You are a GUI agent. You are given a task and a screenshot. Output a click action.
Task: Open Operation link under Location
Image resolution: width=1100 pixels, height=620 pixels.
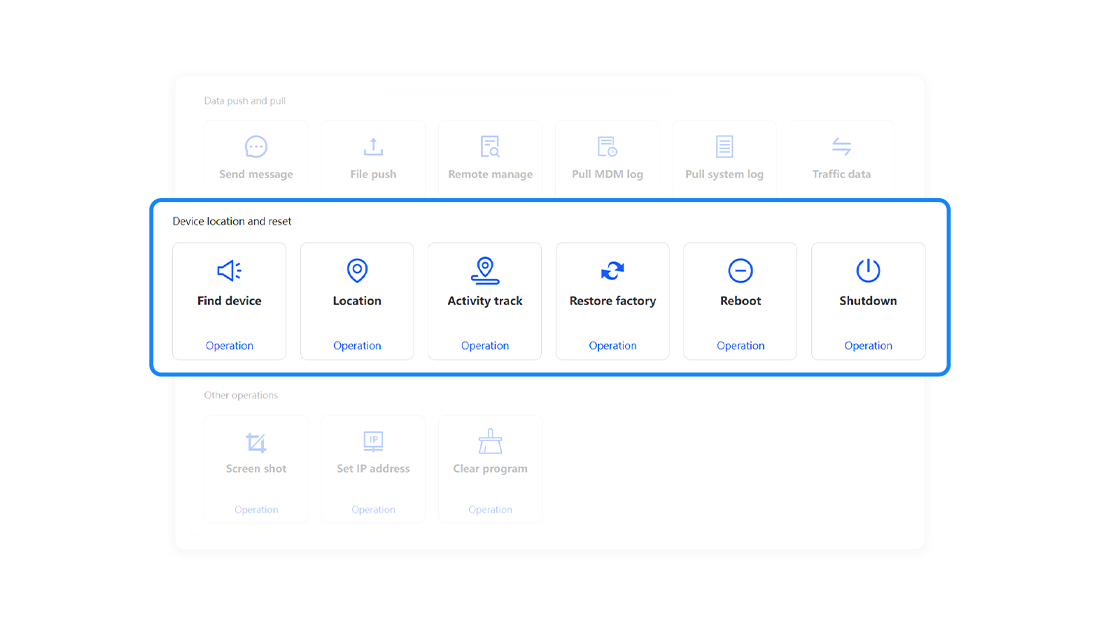coord(357,346)
